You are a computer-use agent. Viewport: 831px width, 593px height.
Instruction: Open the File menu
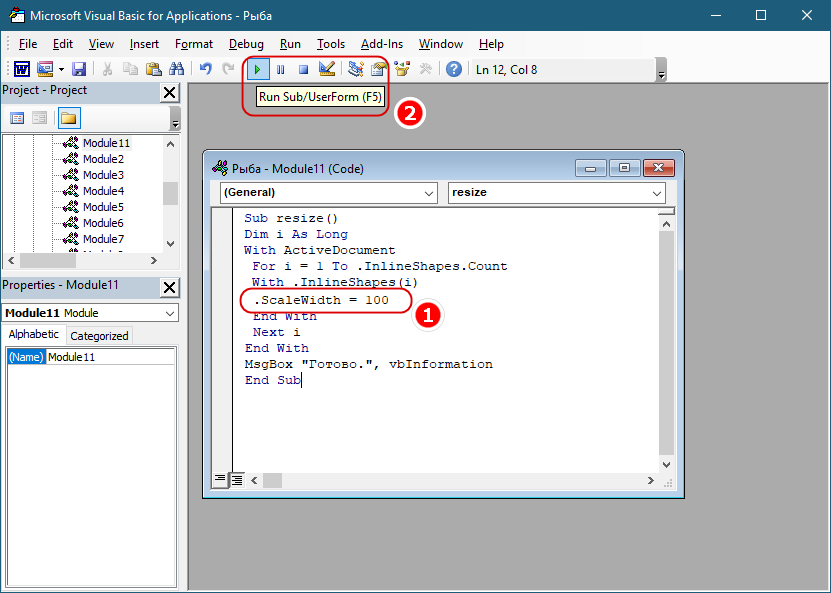28,44
